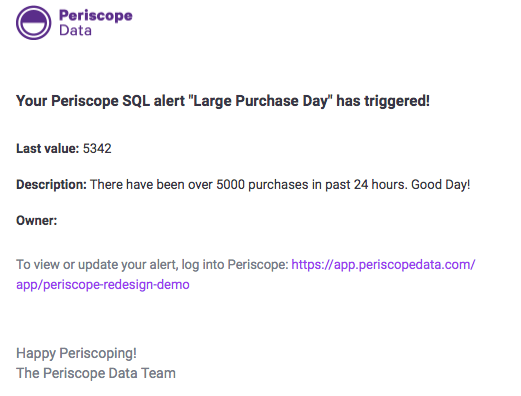Viewport: 521px width, 396px height.
Task: Click the "Good Day!" text
Action: click(441, 184)
